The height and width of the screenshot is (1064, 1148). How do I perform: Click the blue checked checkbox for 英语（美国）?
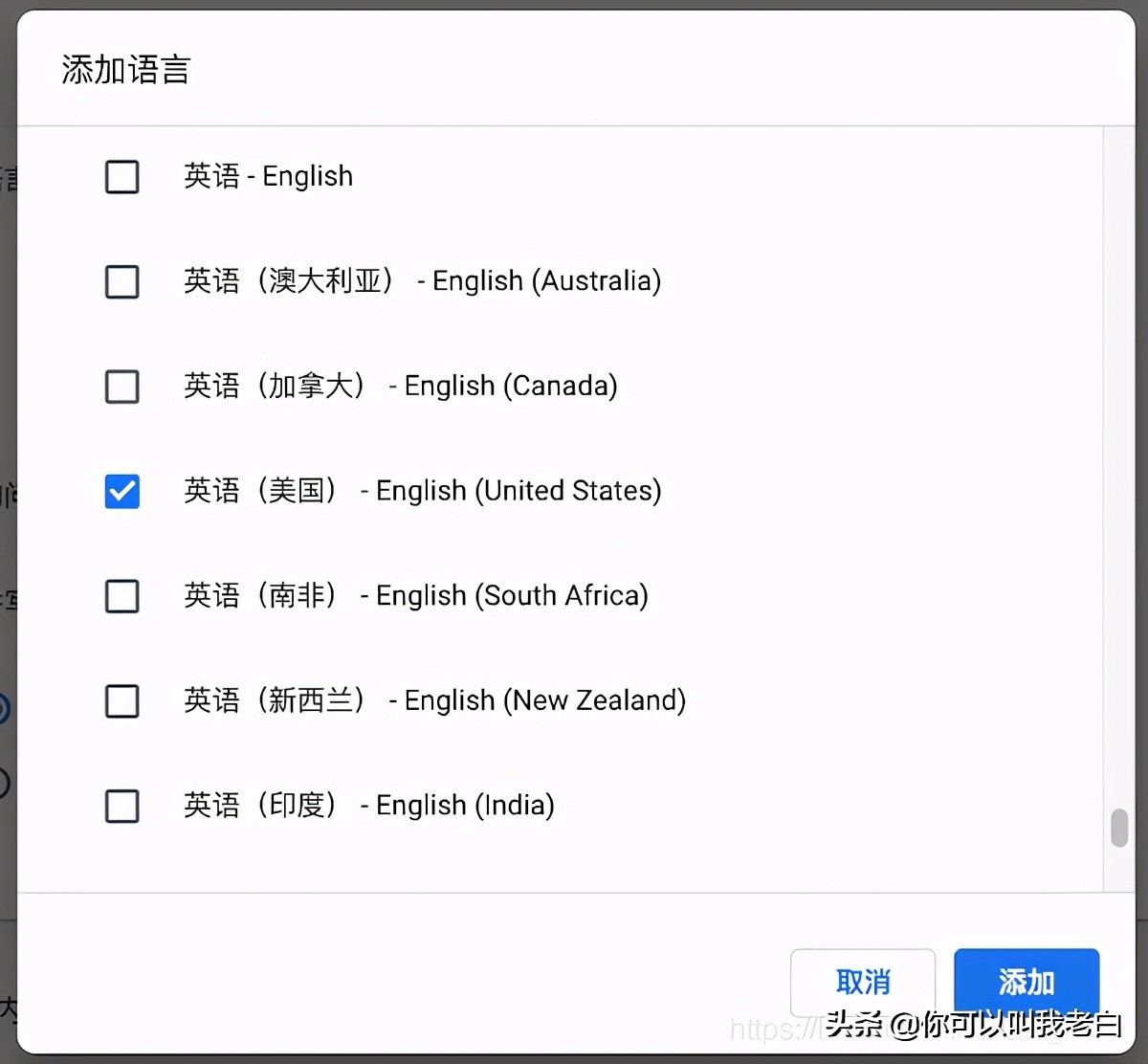pos(122,492)
